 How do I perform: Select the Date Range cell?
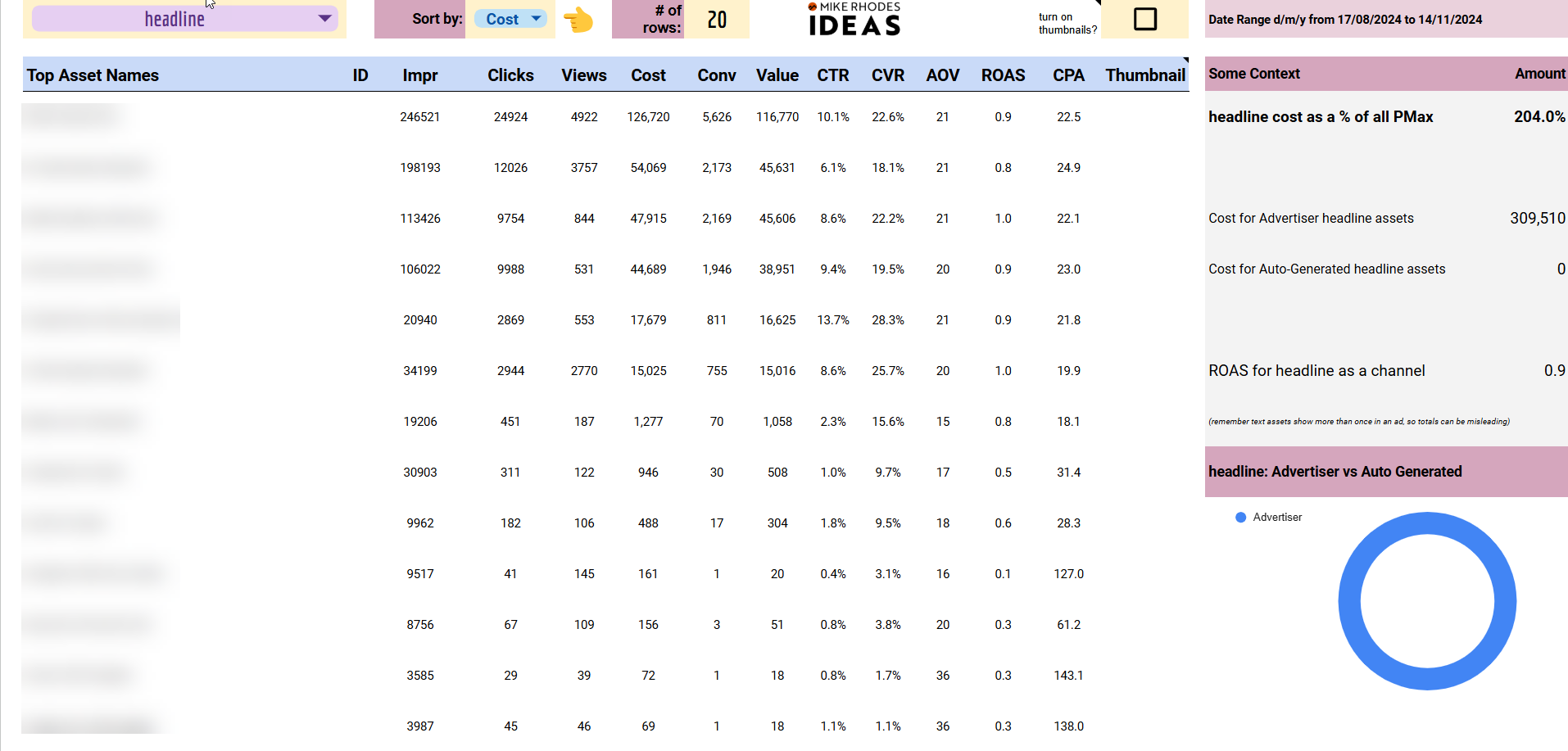[1386, 20]
